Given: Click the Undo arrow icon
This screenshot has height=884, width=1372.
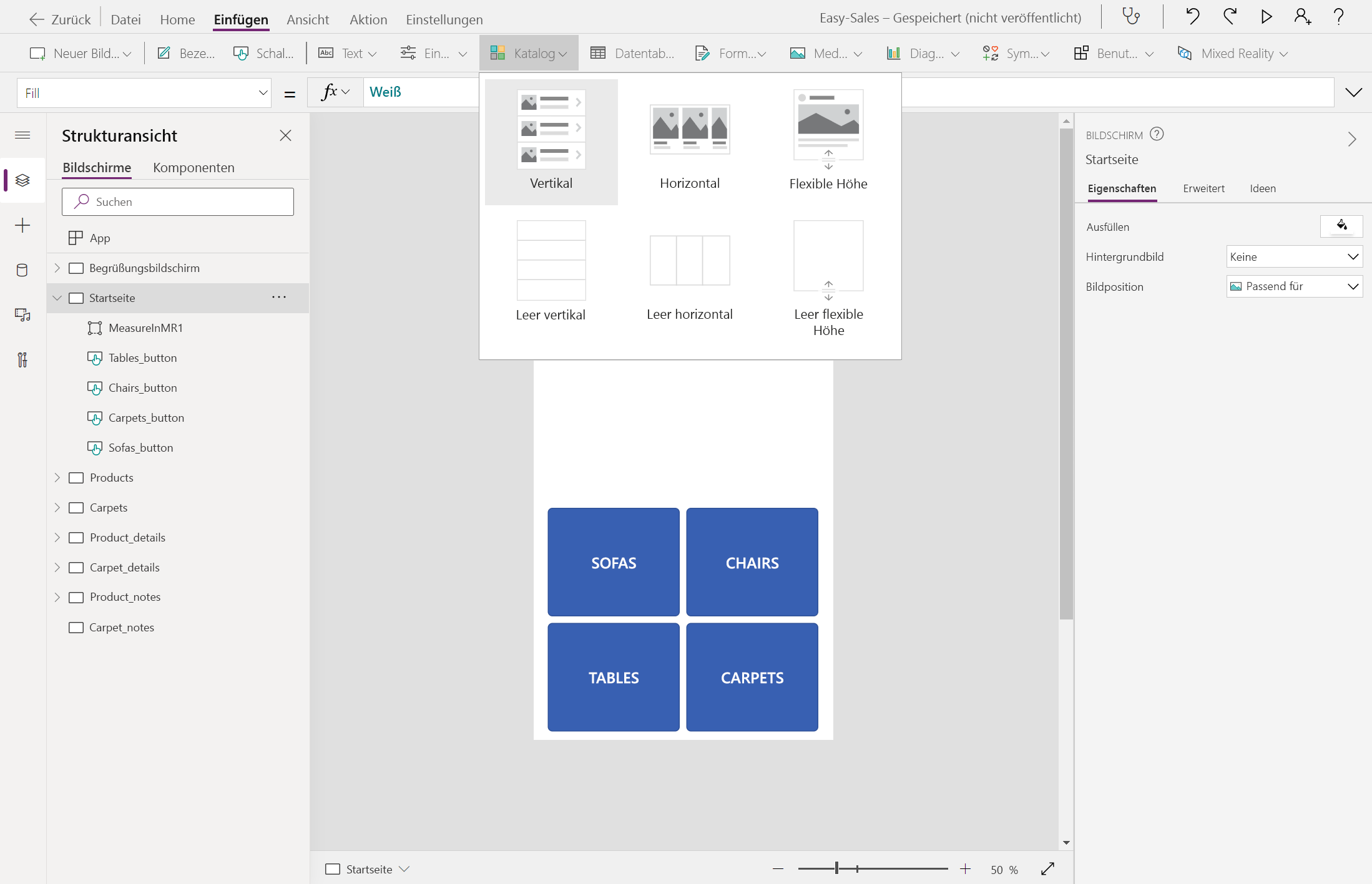Looking at the screenshot, I should pos(1192,17).
